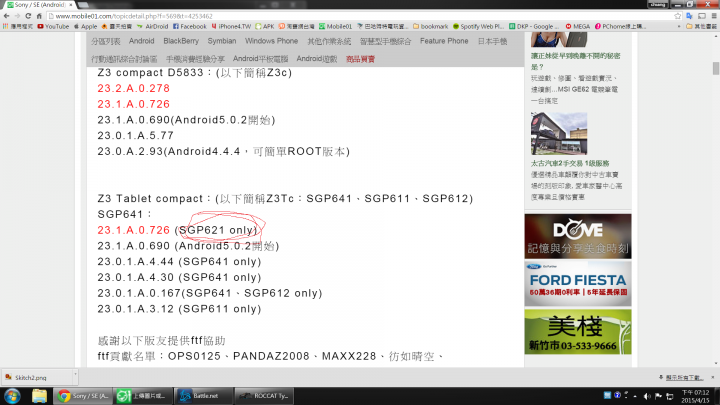Open the Windows Phone forum menu
This screenshot has width=720, height=405.
pos(271,41)
